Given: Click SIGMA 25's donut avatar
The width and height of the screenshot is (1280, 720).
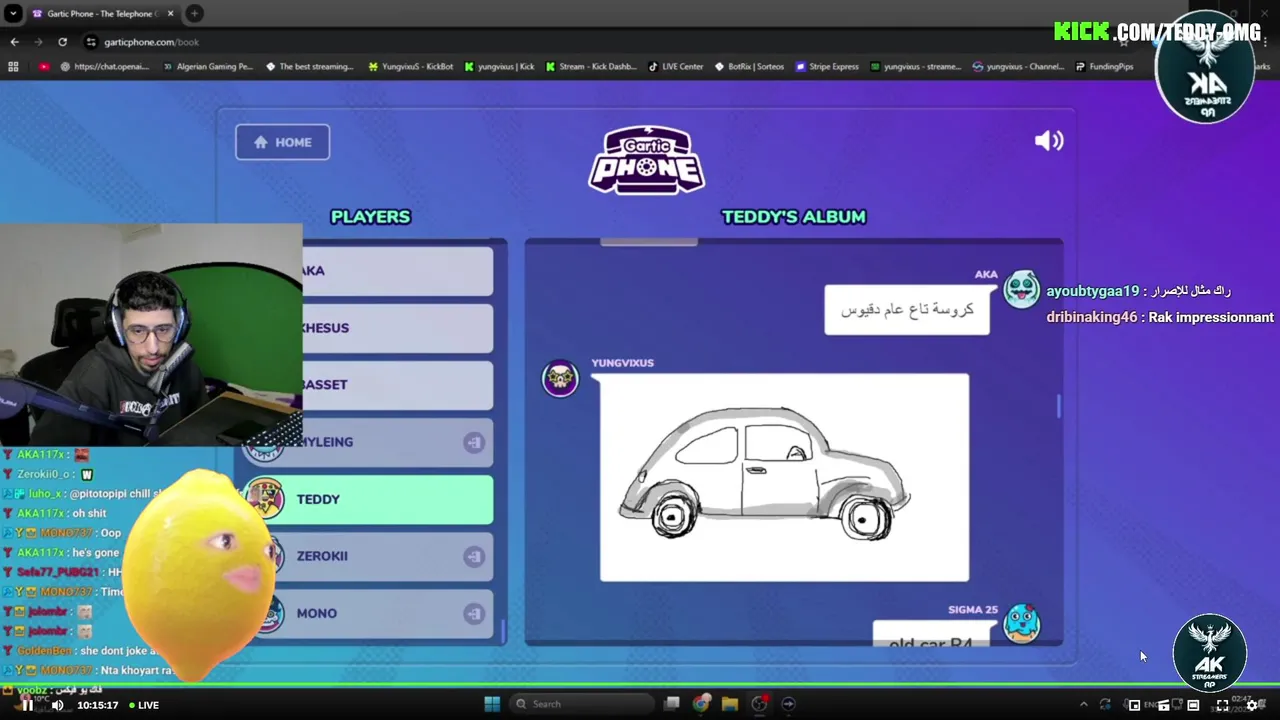Looking at the screenshot, I should [x=1021, y=623].
